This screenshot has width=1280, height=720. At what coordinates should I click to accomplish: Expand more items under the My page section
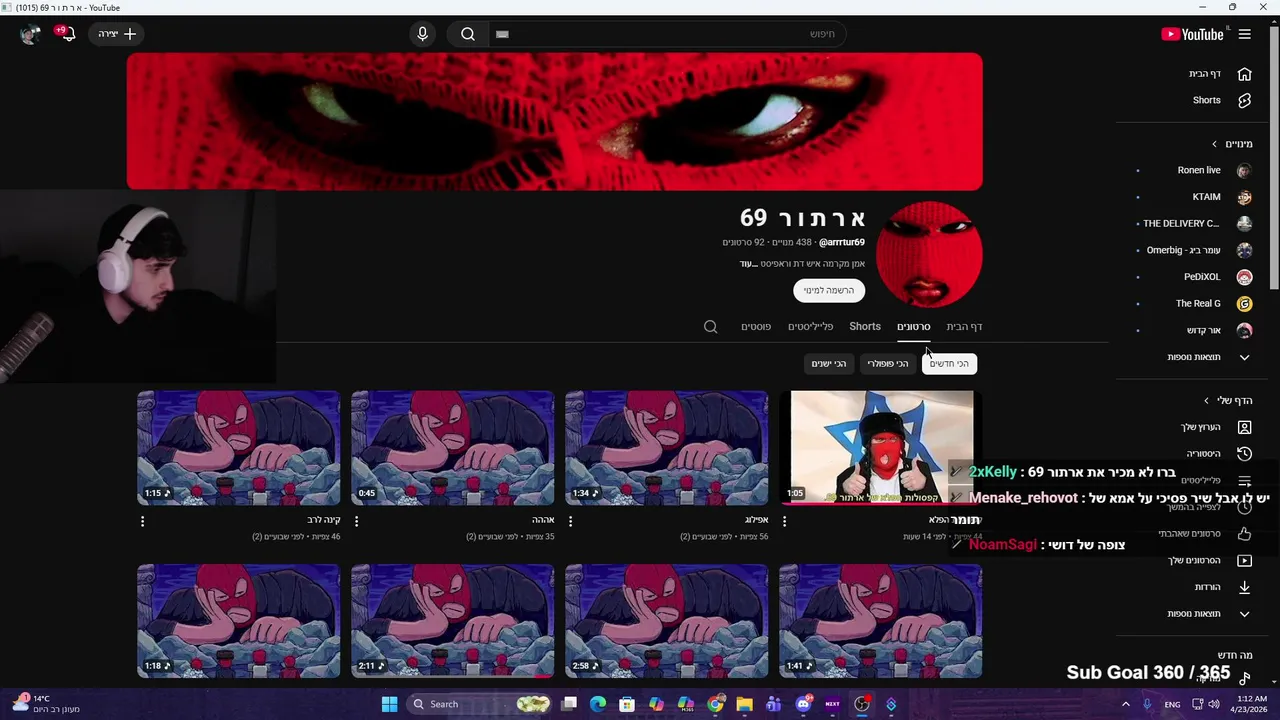click(x=1208, y=614)
